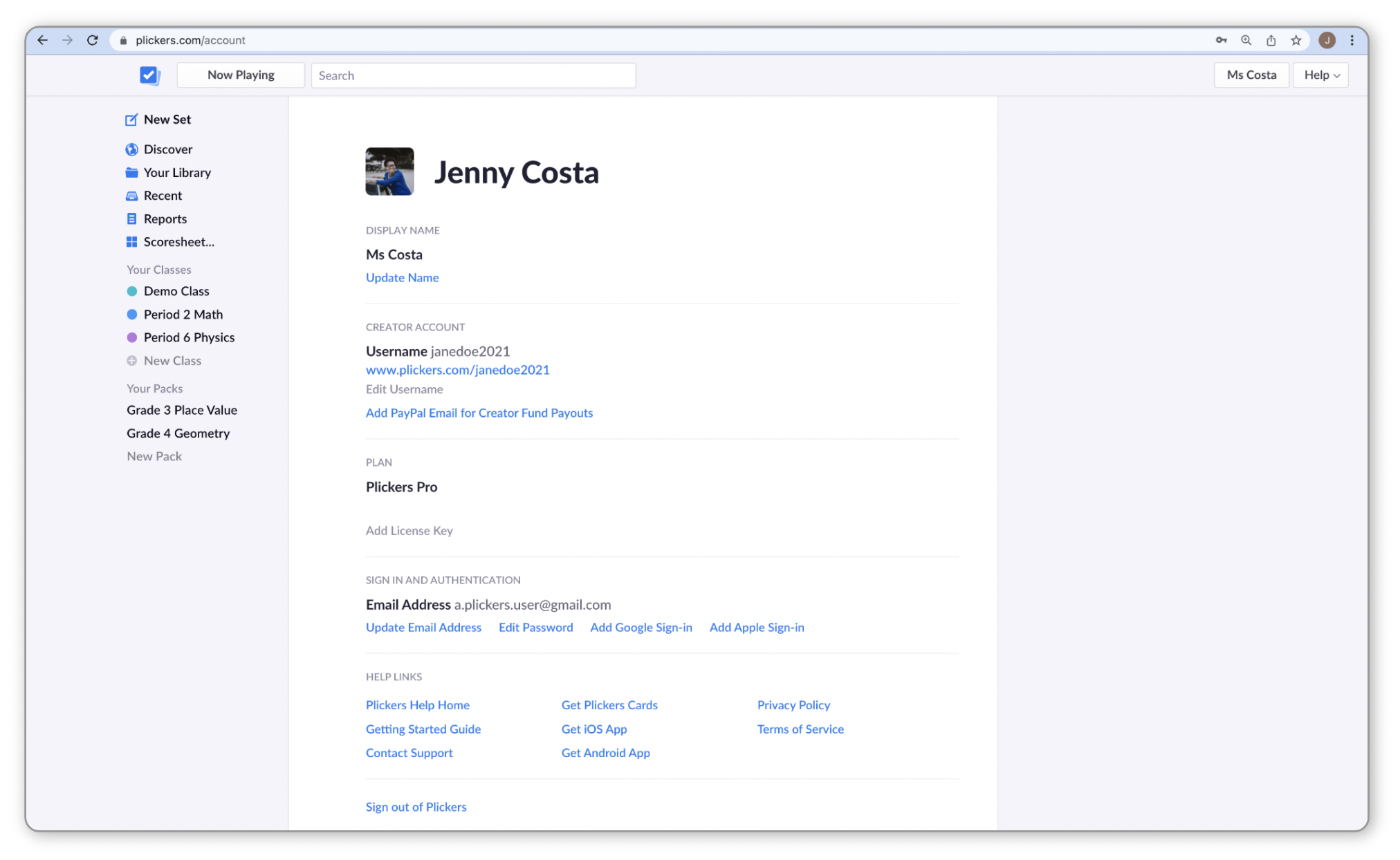
Task: Click the Contact Support link
Action: tap(409, 753)
